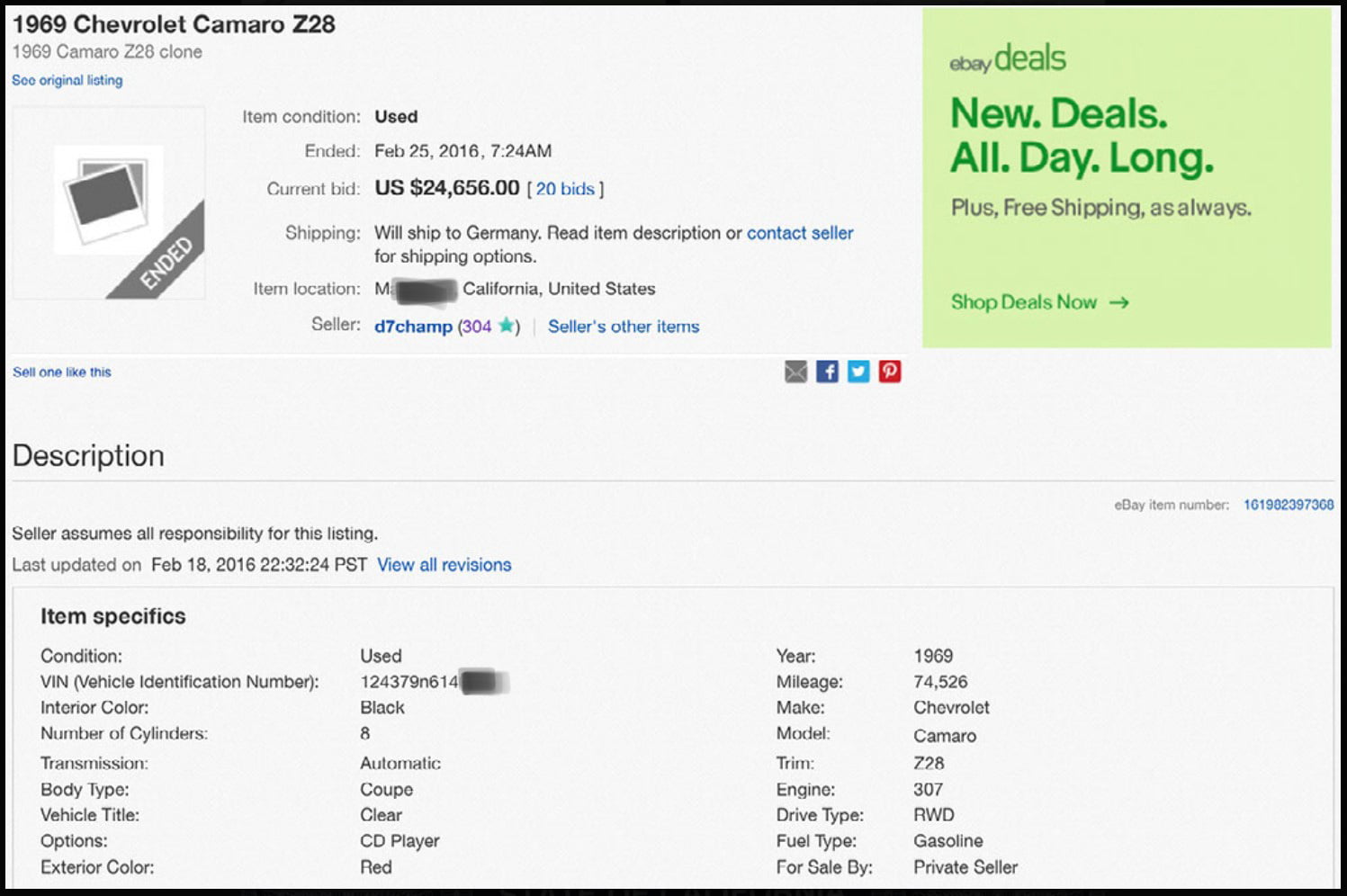
Task: Click Interior Color value Black
Action: [382, 708]
